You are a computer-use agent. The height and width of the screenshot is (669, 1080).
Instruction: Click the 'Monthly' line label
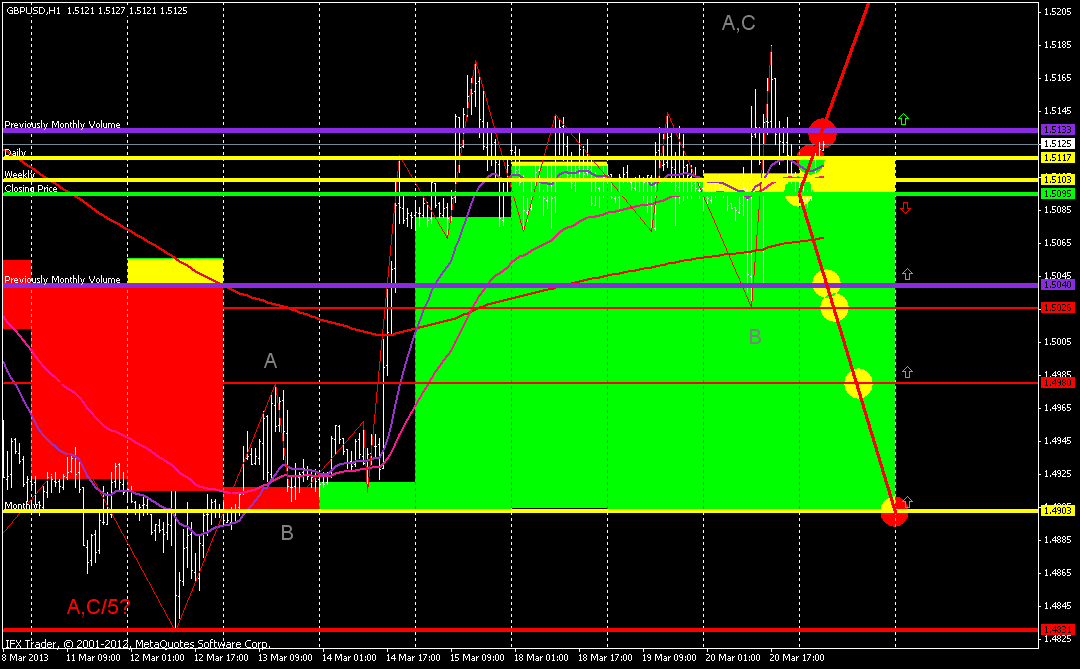pos(22,506)
